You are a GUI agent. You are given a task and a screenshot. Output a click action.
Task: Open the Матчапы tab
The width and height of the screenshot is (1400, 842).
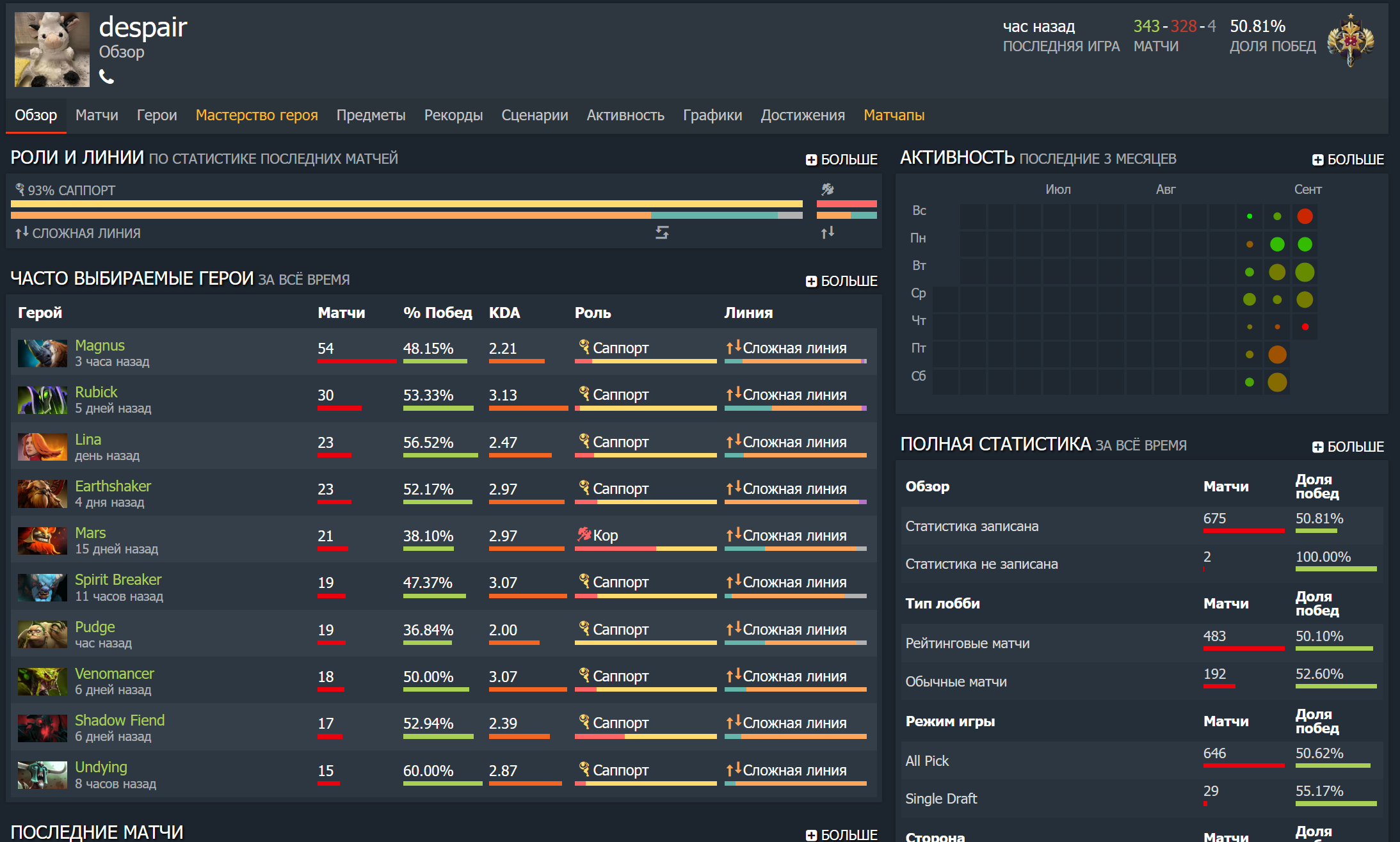(894, 115)
